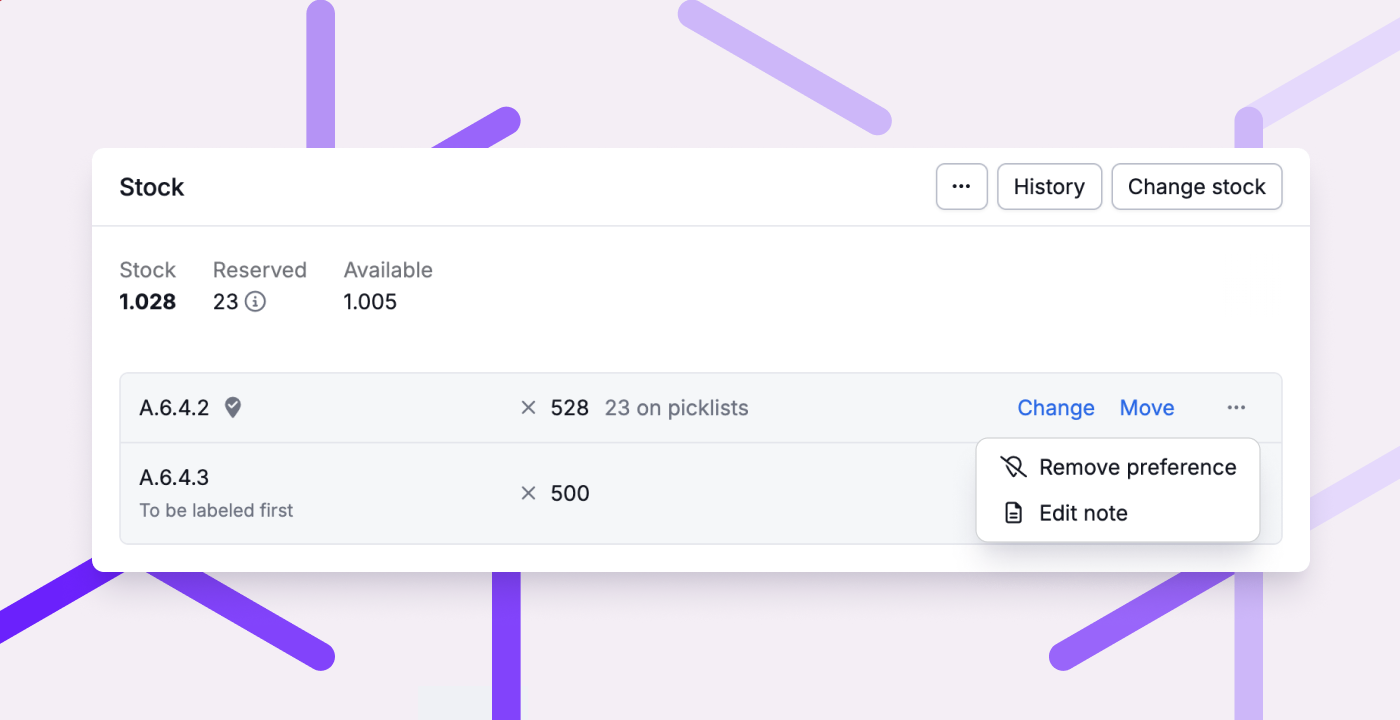1400x720 pixels.
Task: Click the bold total stock value 1.028
Action: point(148,302)
